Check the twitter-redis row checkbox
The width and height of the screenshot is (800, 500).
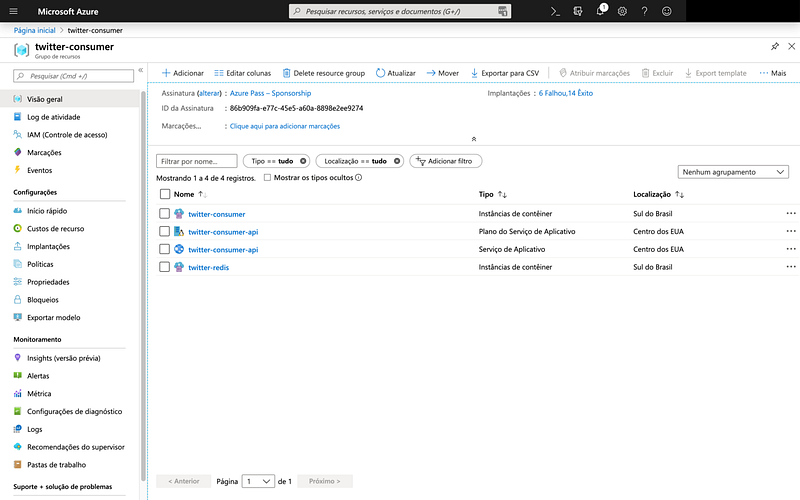[164, 267]
